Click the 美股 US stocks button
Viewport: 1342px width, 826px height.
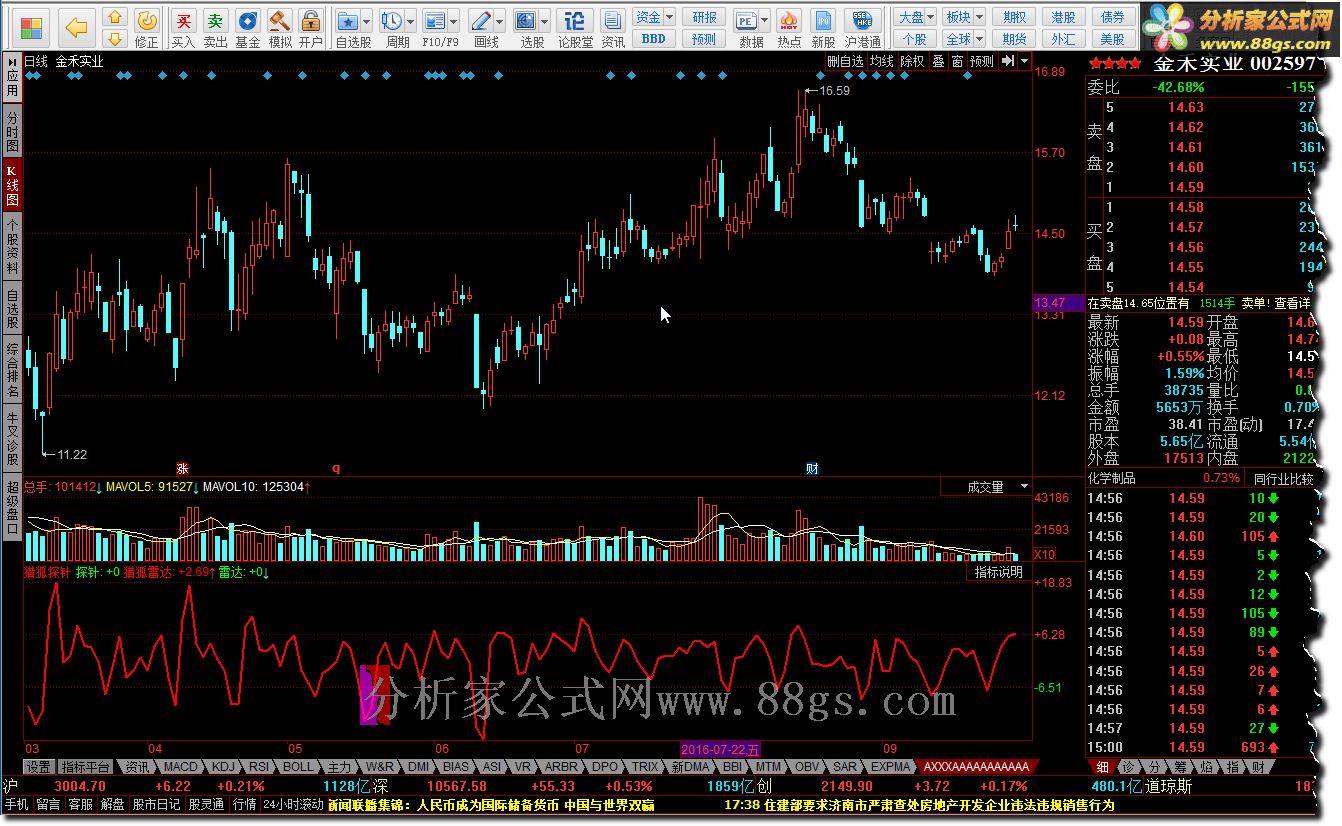[x=1112, y=39]
